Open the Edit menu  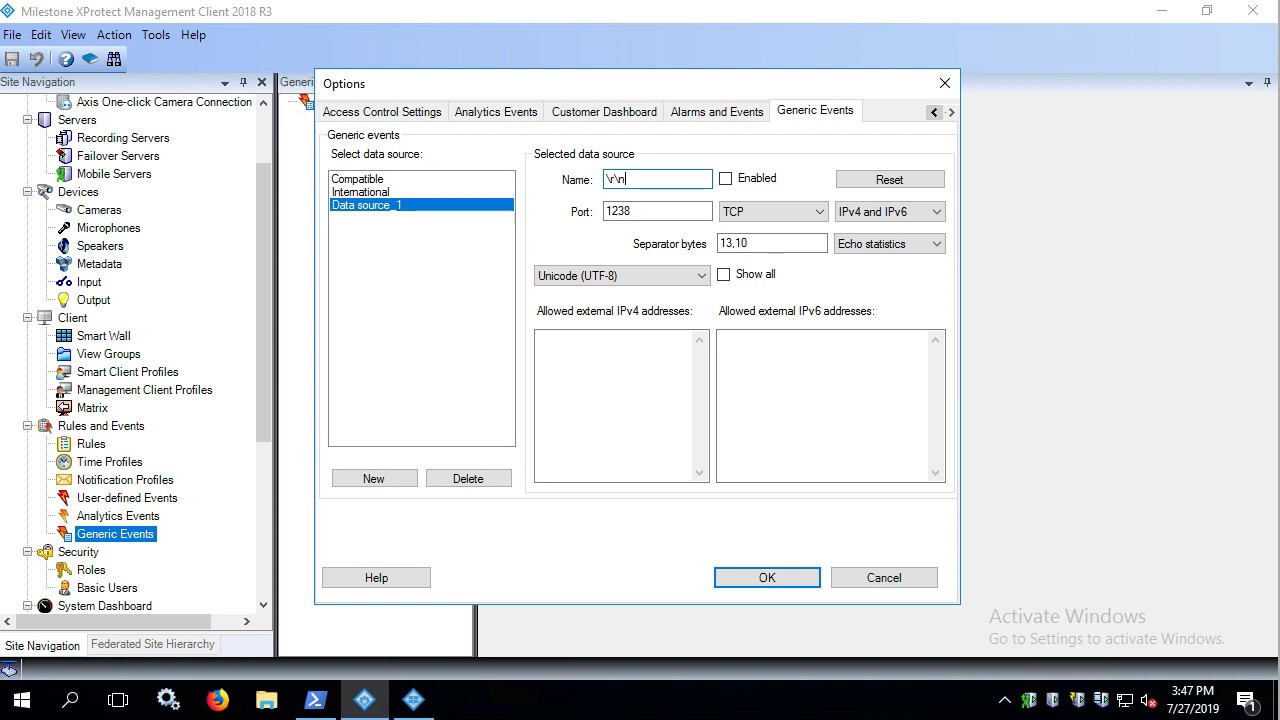41,35
